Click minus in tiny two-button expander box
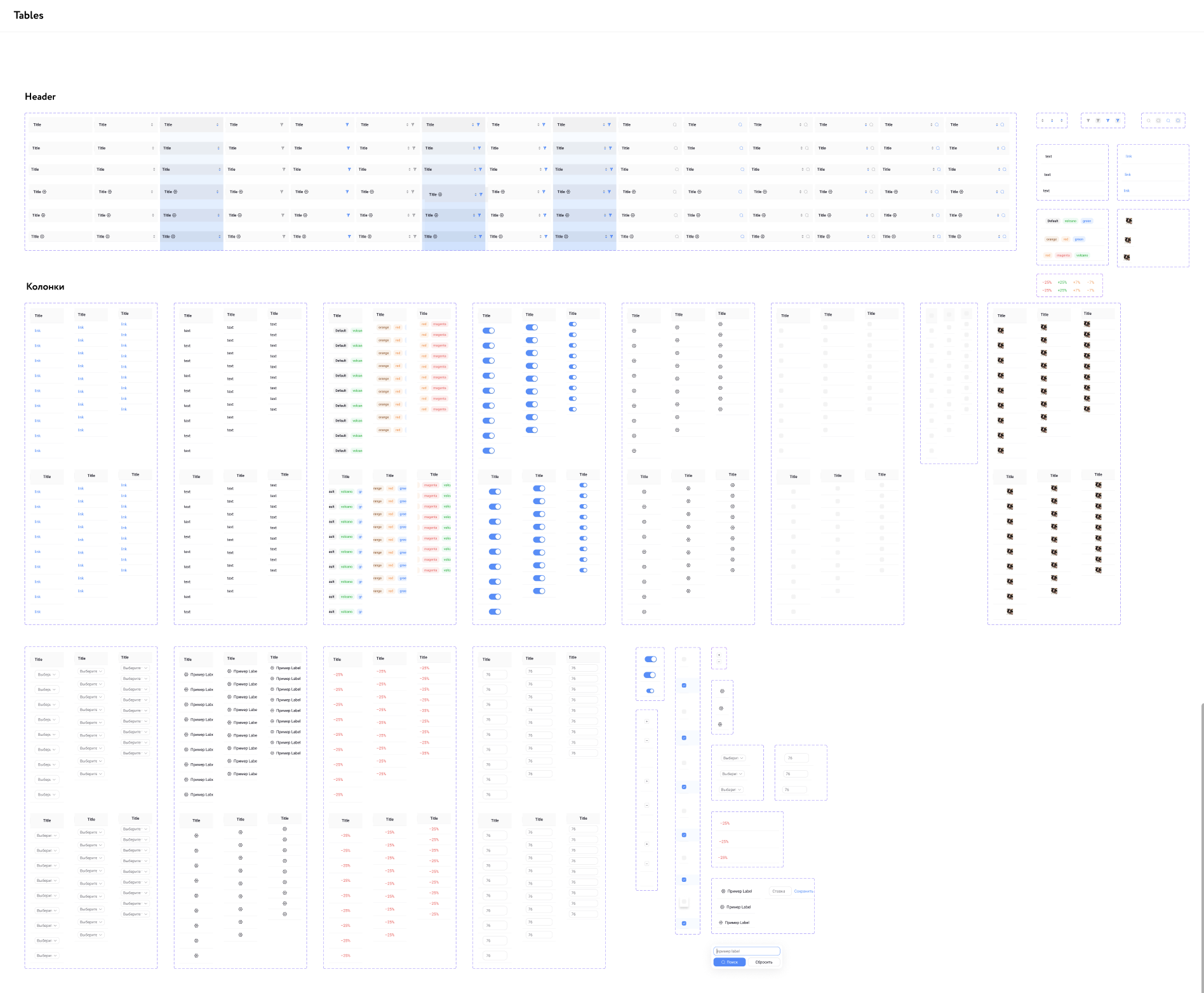 (719, 662)
